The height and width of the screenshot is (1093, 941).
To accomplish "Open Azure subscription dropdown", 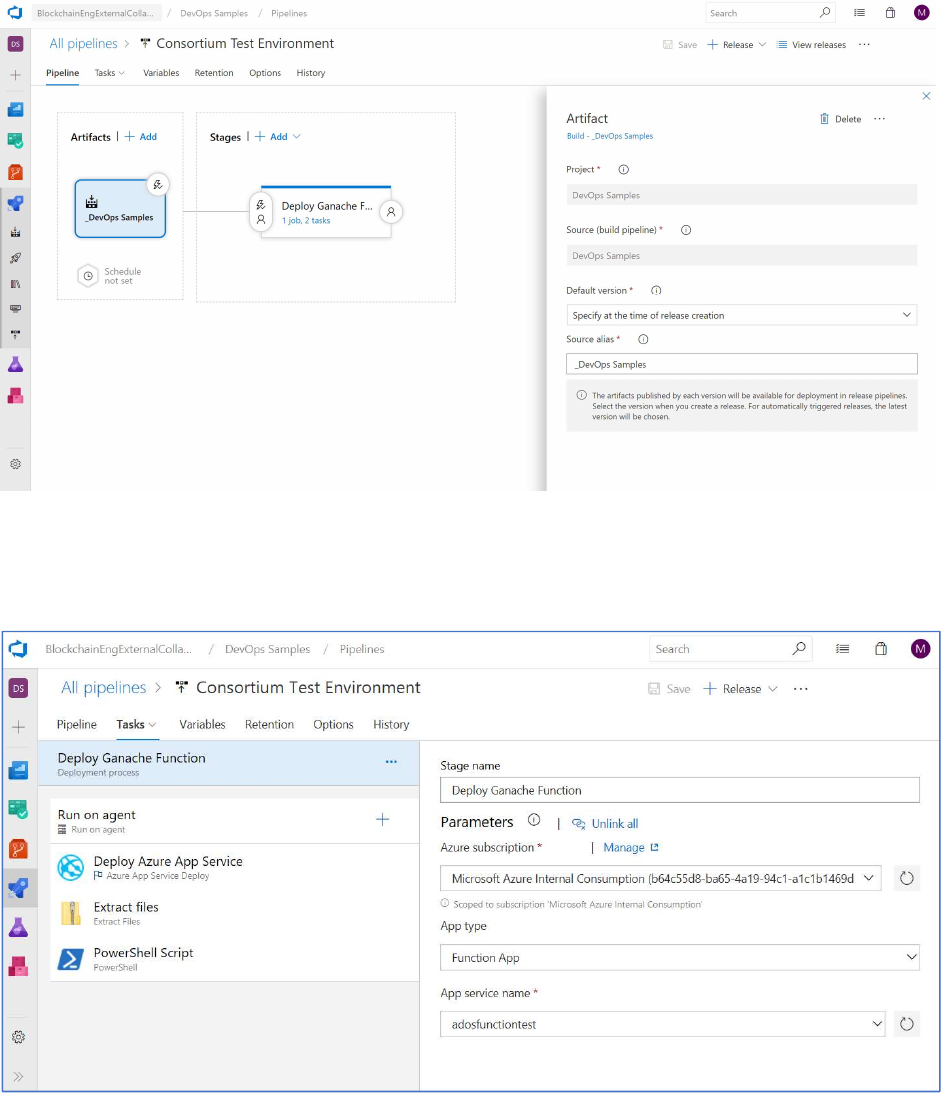I will 661,878.
